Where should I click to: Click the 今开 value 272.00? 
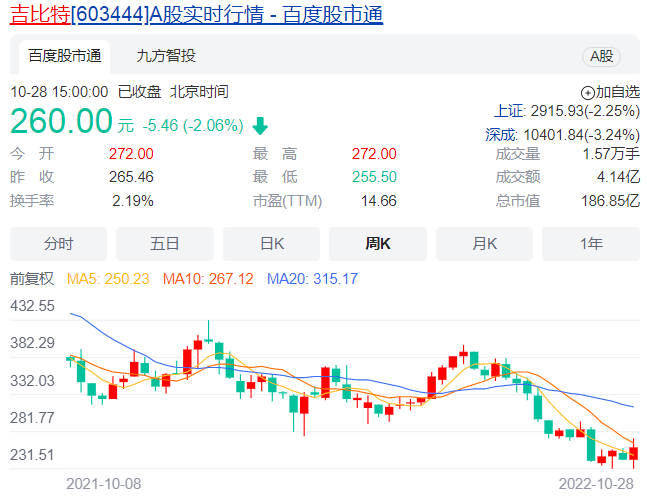[x=131, y=154]
